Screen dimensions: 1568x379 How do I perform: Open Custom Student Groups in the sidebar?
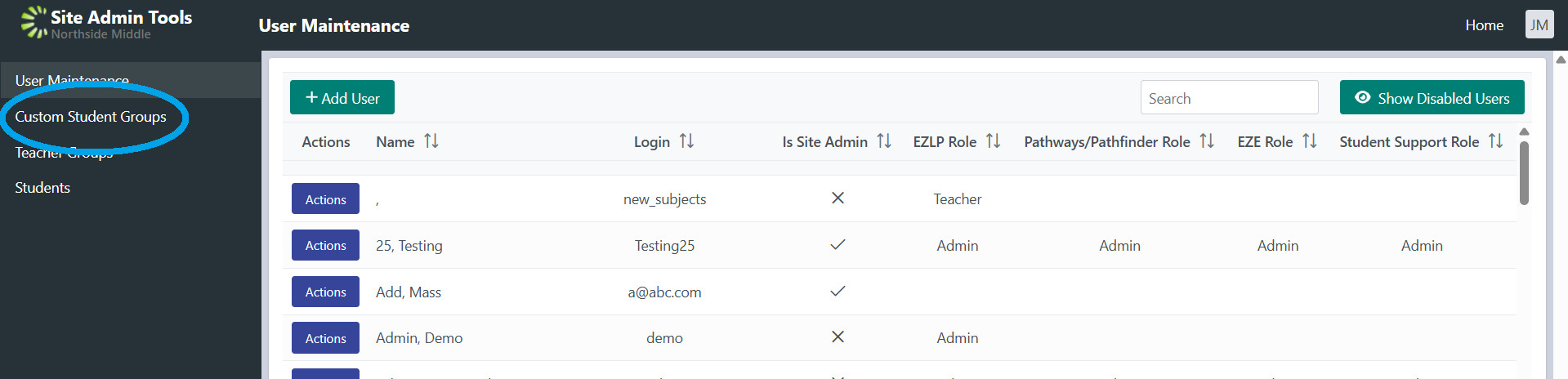point(91,117)
